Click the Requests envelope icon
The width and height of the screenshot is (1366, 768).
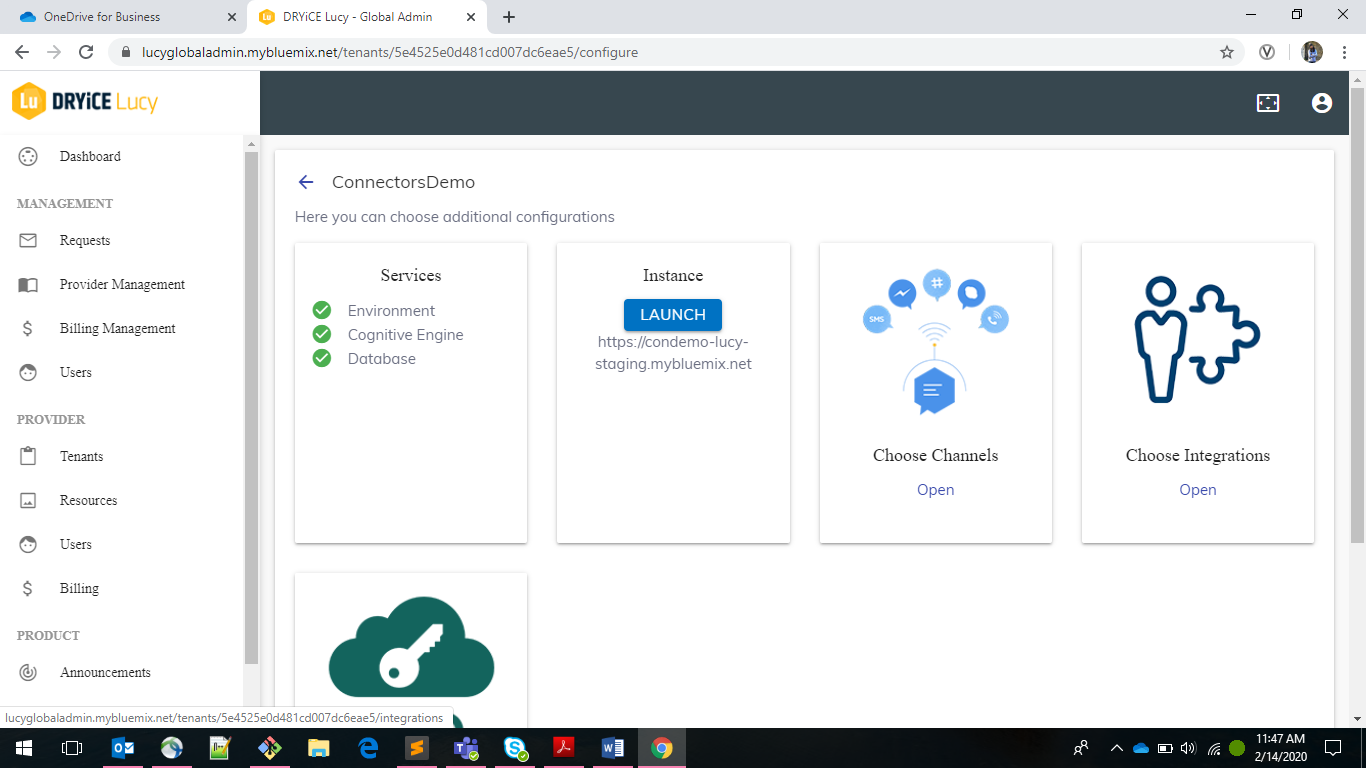pos(28,240)
